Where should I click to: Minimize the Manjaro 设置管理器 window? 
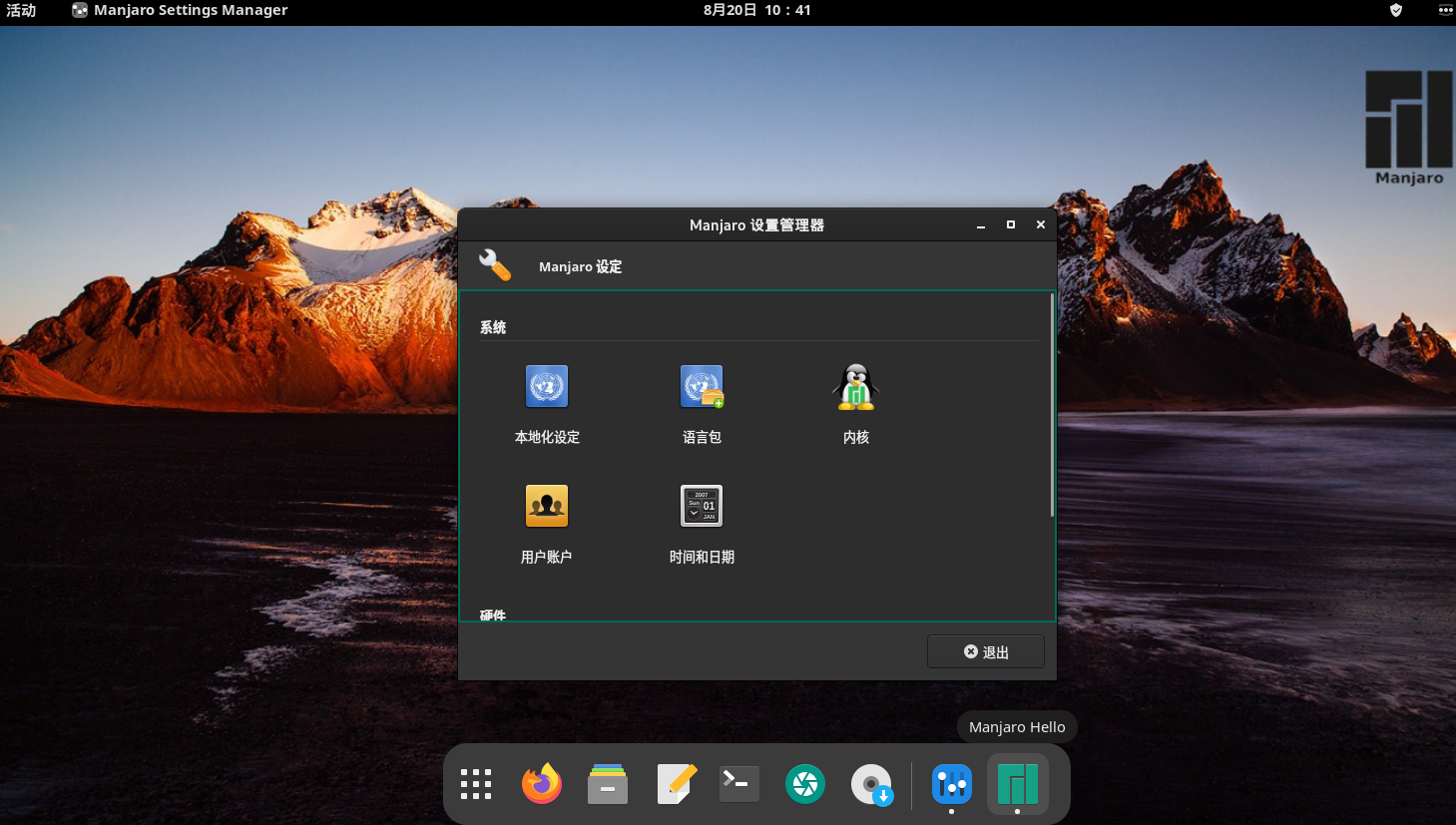click(x=981, y=225)
